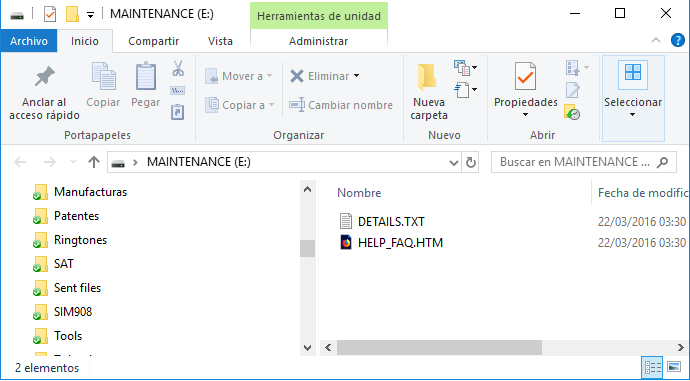Click the Propiedades checkmark icon
This screenshot has width=690, height=381.
[525, 76]
